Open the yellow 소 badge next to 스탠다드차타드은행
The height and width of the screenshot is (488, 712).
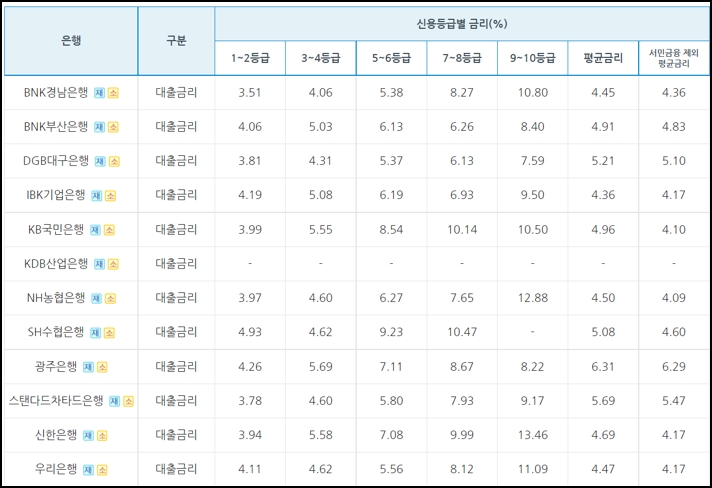[x=129, y=401]
